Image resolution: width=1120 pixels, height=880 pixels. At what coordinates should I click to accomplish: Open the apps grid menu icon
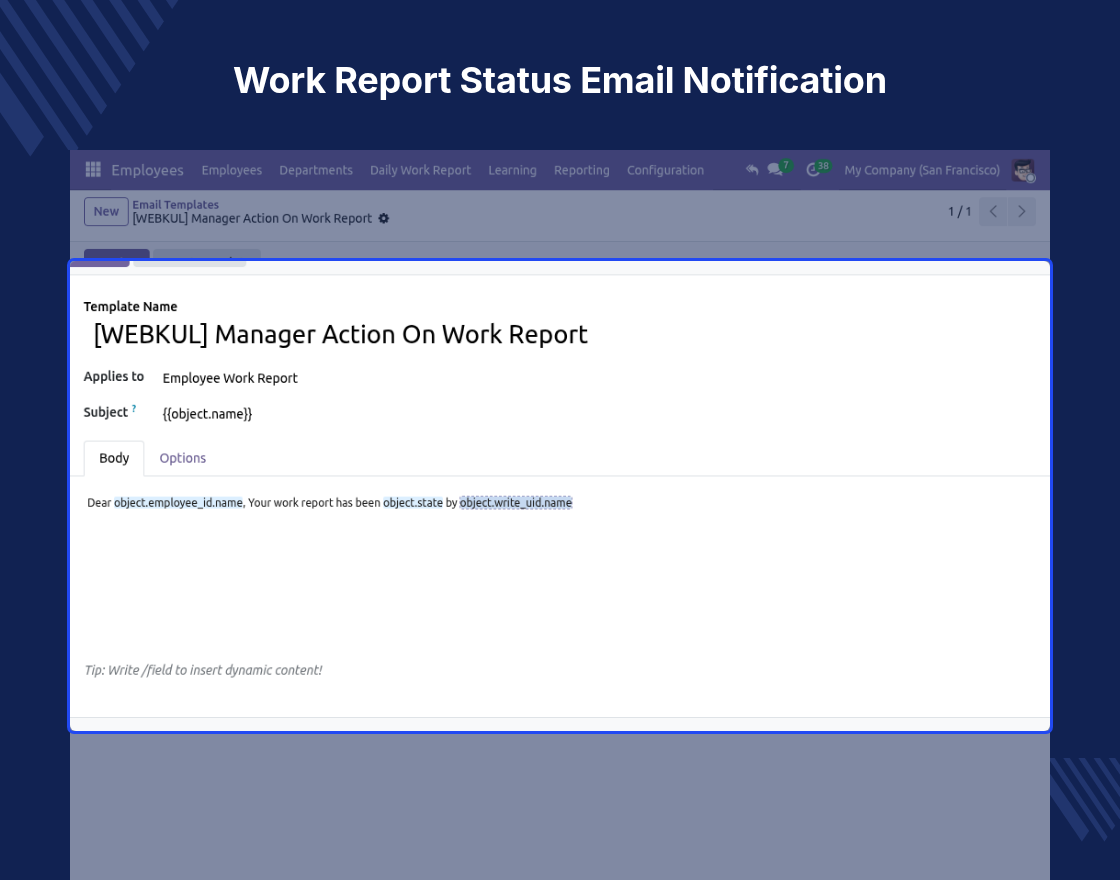point(93,169)
